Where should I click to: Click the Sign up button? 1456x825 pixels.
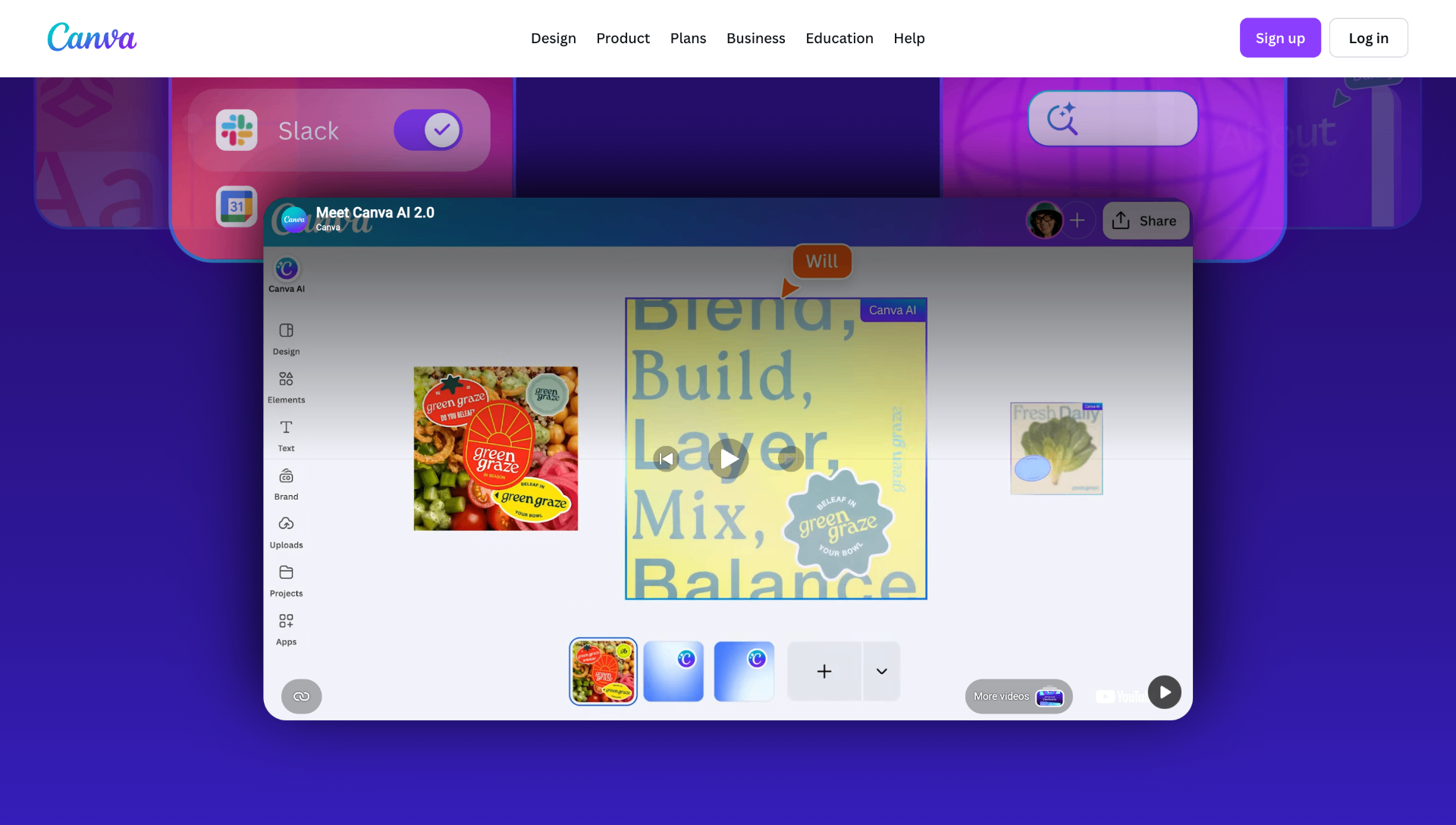[1280, 38]
